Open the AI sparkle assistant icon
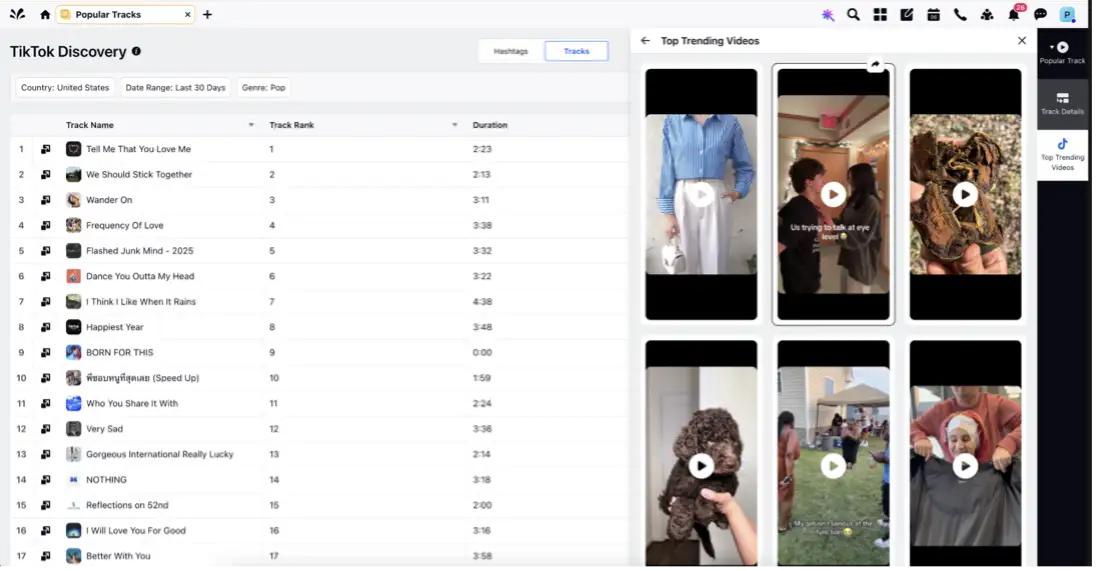Viewport: 1096px width, 571px height. tap(828, 15)
